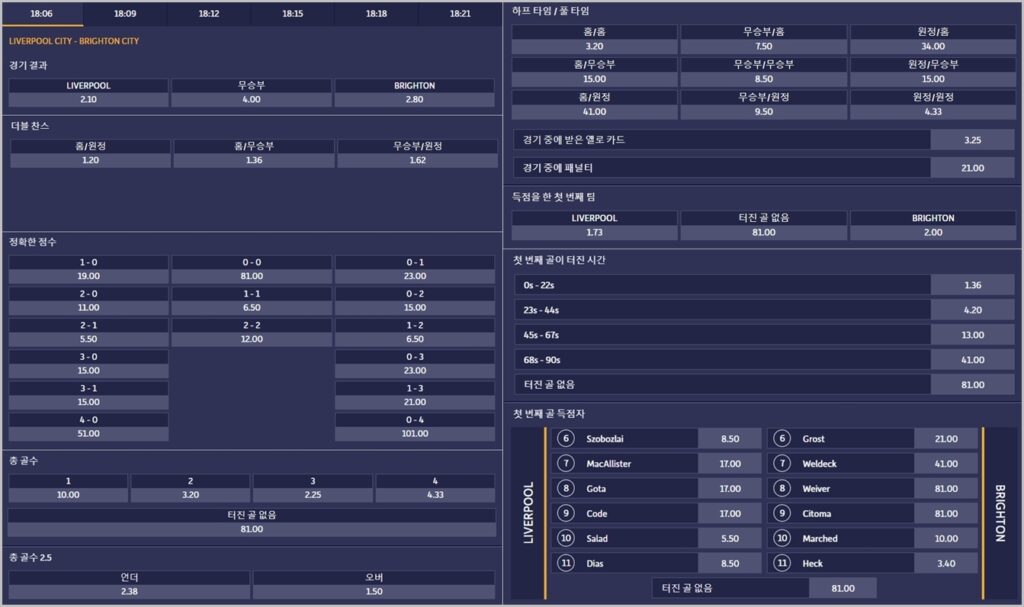The height and width of the screenshot is (607, 1024).
Task: Select 무승부/홈 half-time/full-time at 7.50
Action: pos(763,39)
